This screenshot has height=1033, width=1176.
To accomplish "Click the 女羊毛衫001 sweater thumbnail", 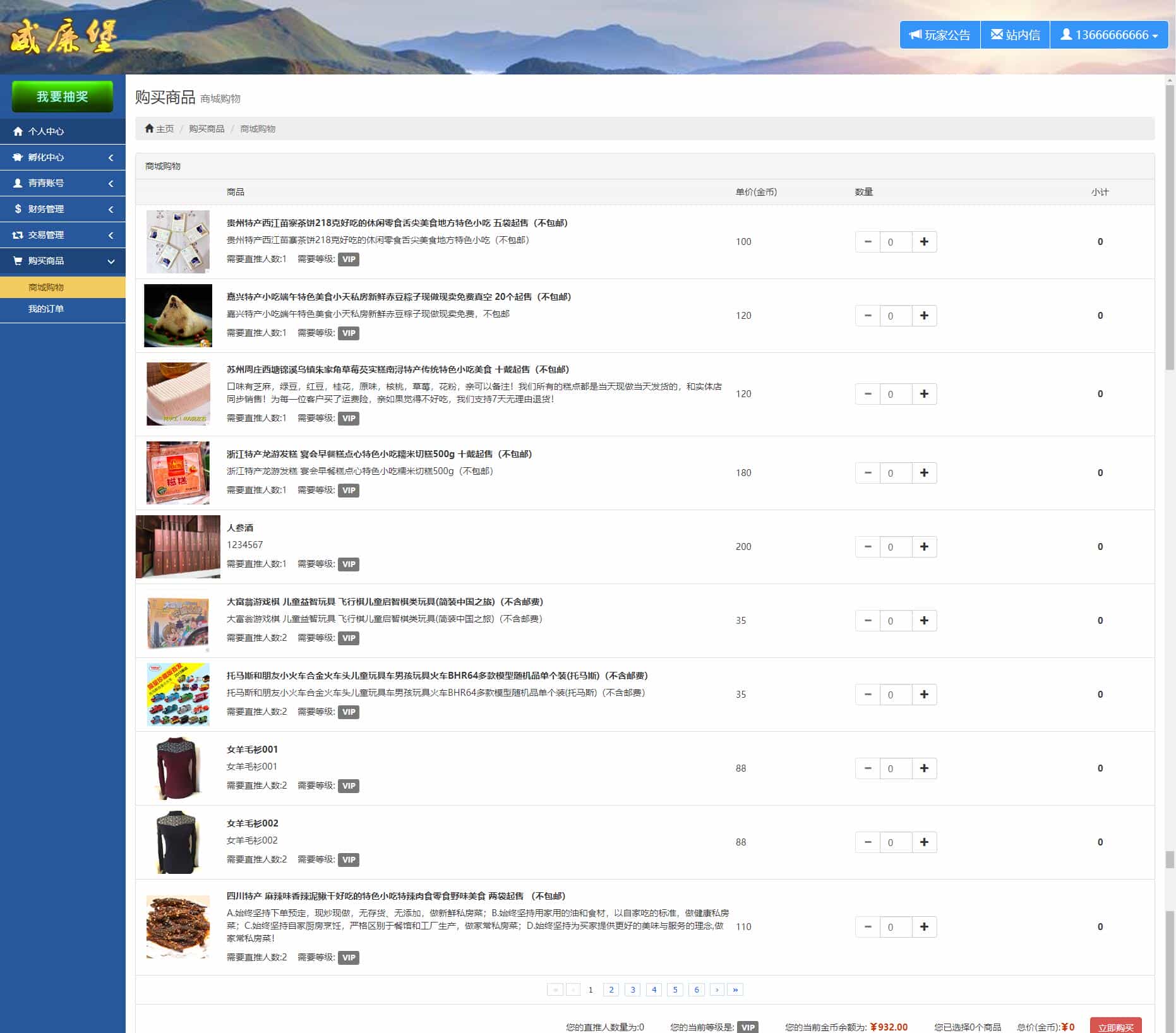I will [178, 768].
